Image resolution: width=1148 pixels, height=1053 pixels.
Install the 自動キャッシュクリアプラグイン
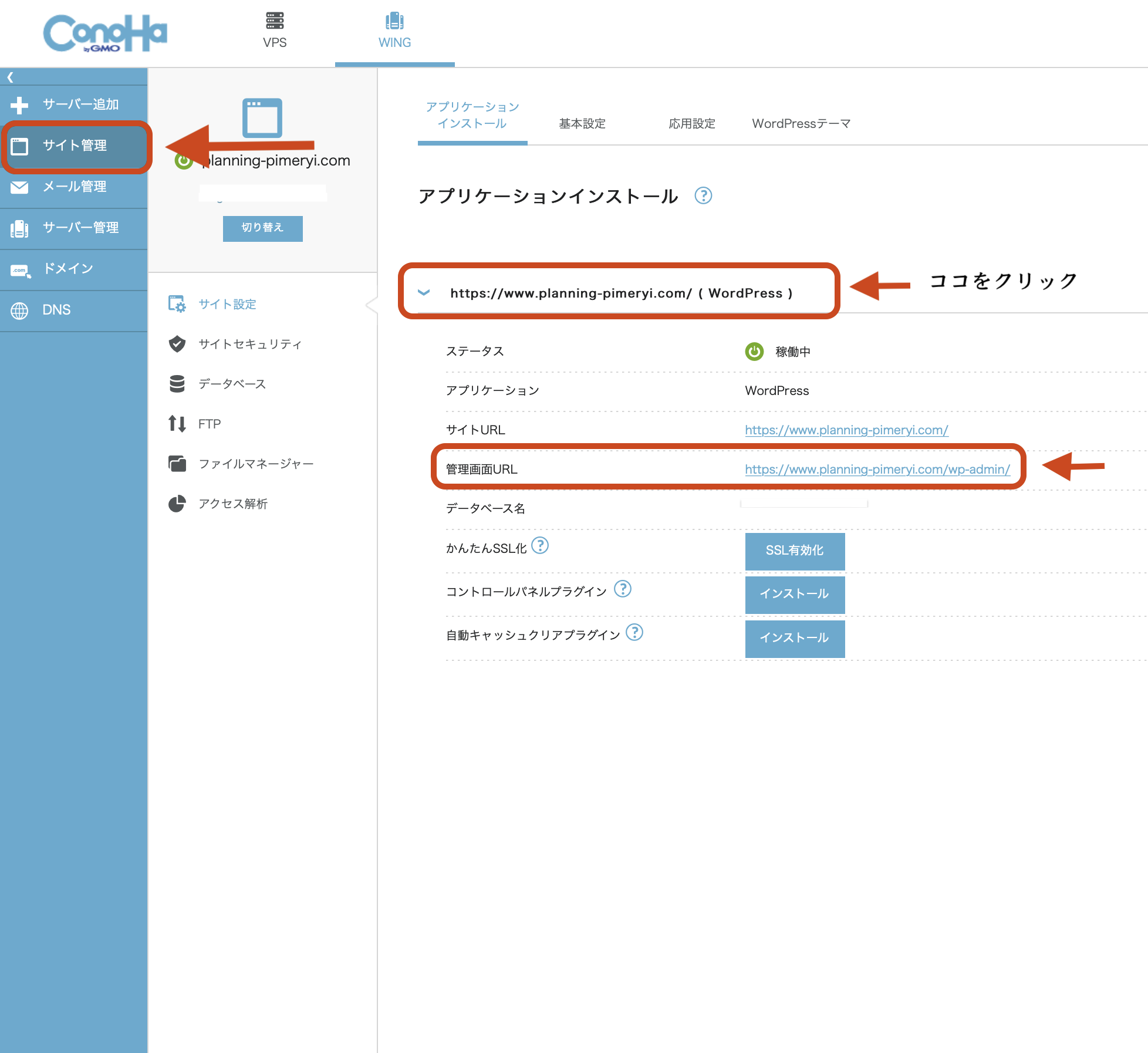click(795, 638)
